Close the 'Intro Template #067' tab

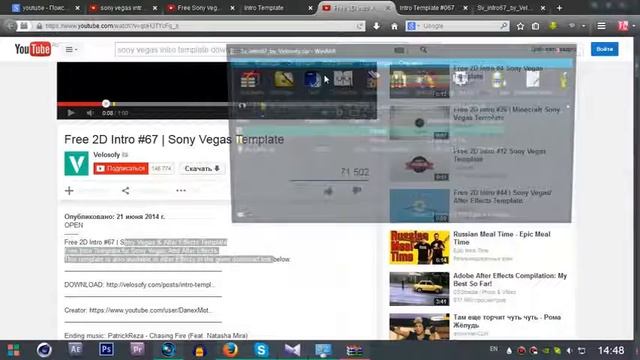(x=465, y=8)
